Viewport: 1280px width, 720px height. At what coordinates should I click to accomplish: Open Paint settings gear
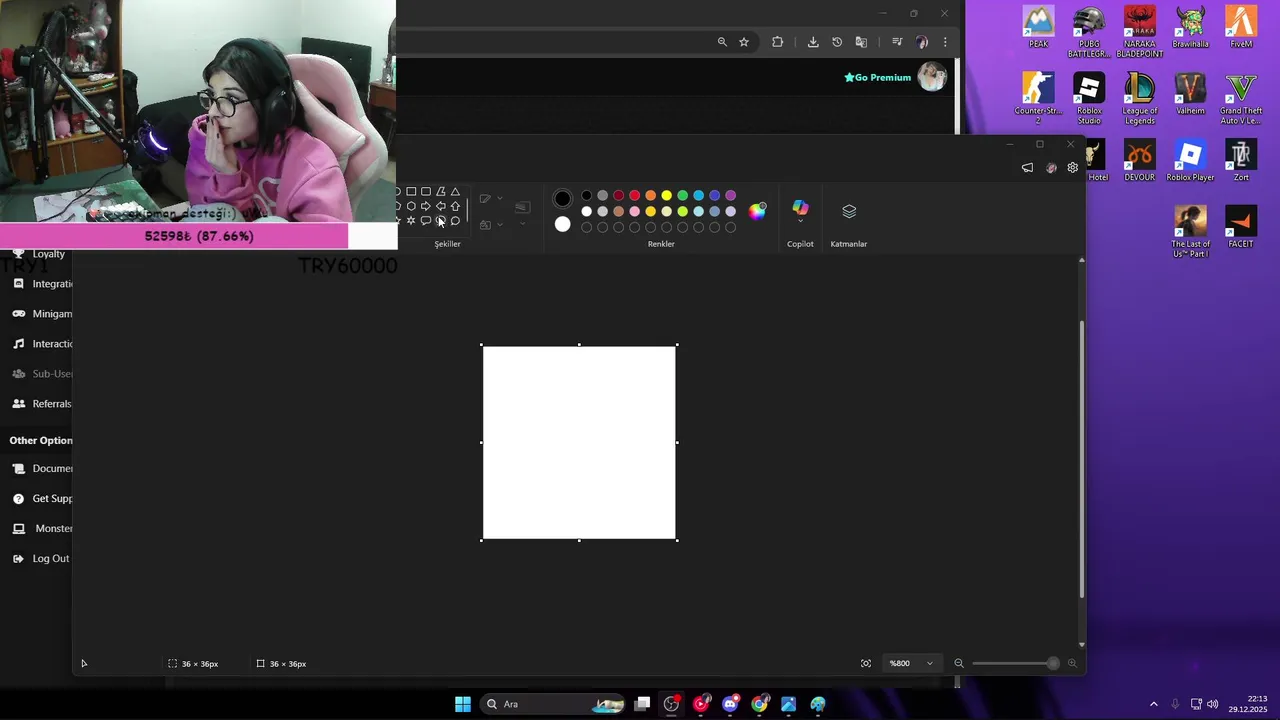click(x=1073, y=168)
